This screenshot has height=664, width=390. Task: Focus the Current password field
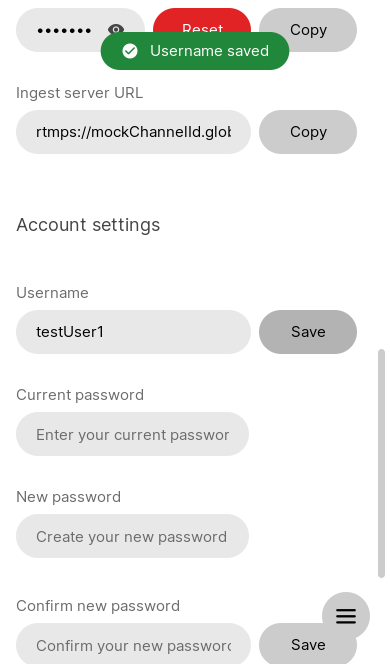click(133, 434)
